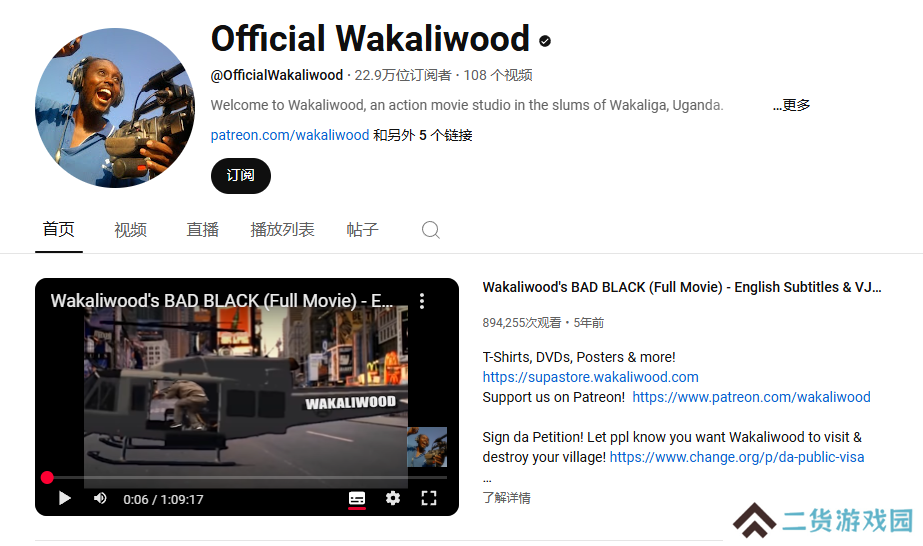Open the three-dot menu on video

[421, 301]
